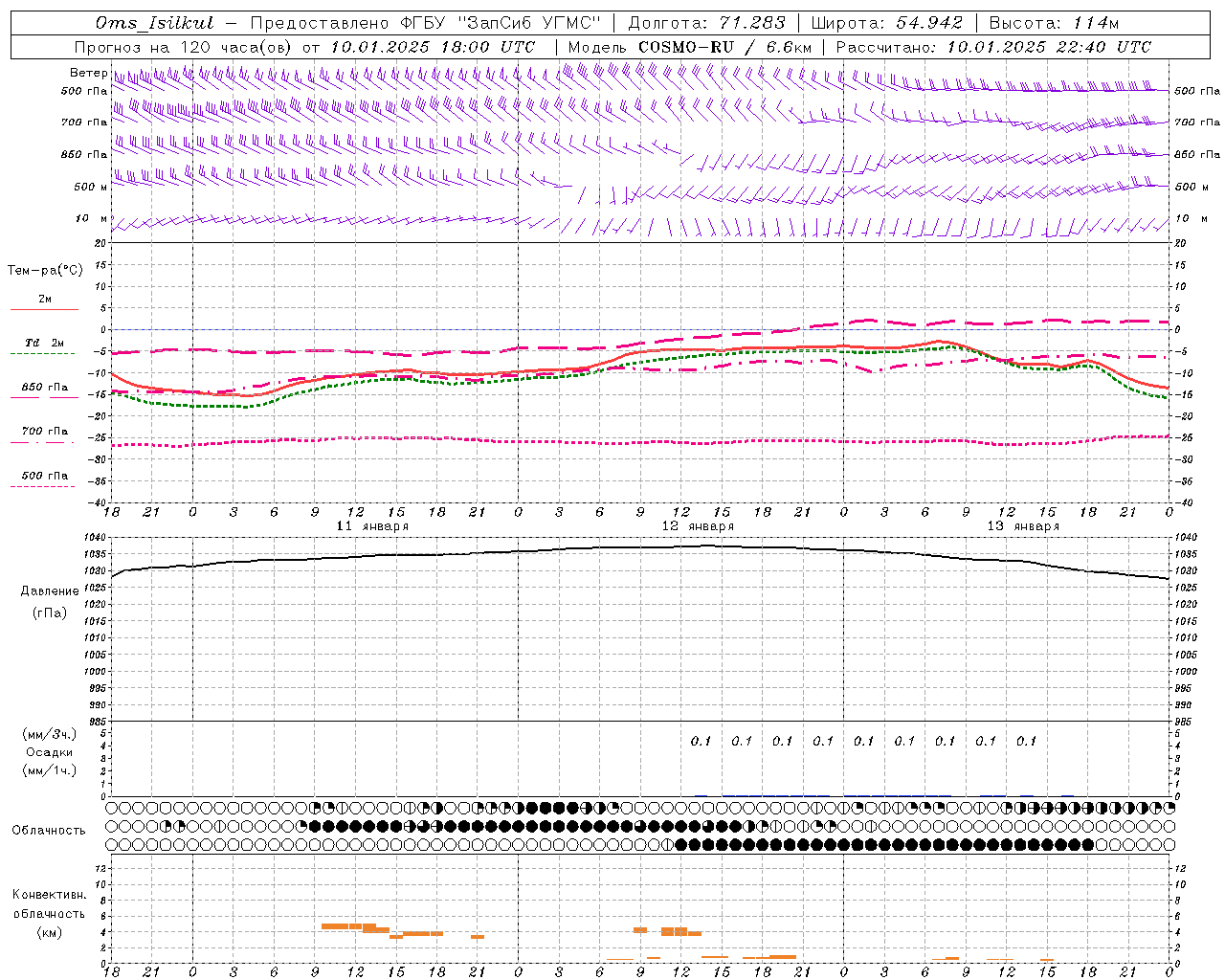Click the -40 label on left temperature axis
Image resolution: width=1225 pixels, height=980 pixels.
pos(96,502)
